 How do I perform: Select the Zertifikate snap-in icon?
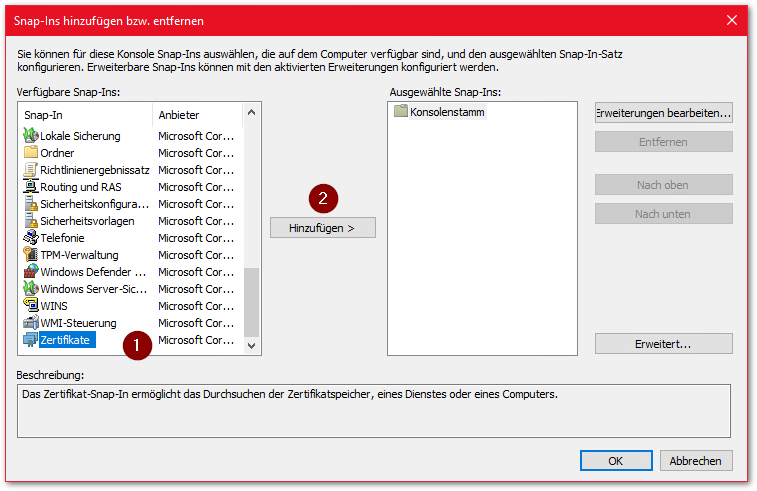30,340
